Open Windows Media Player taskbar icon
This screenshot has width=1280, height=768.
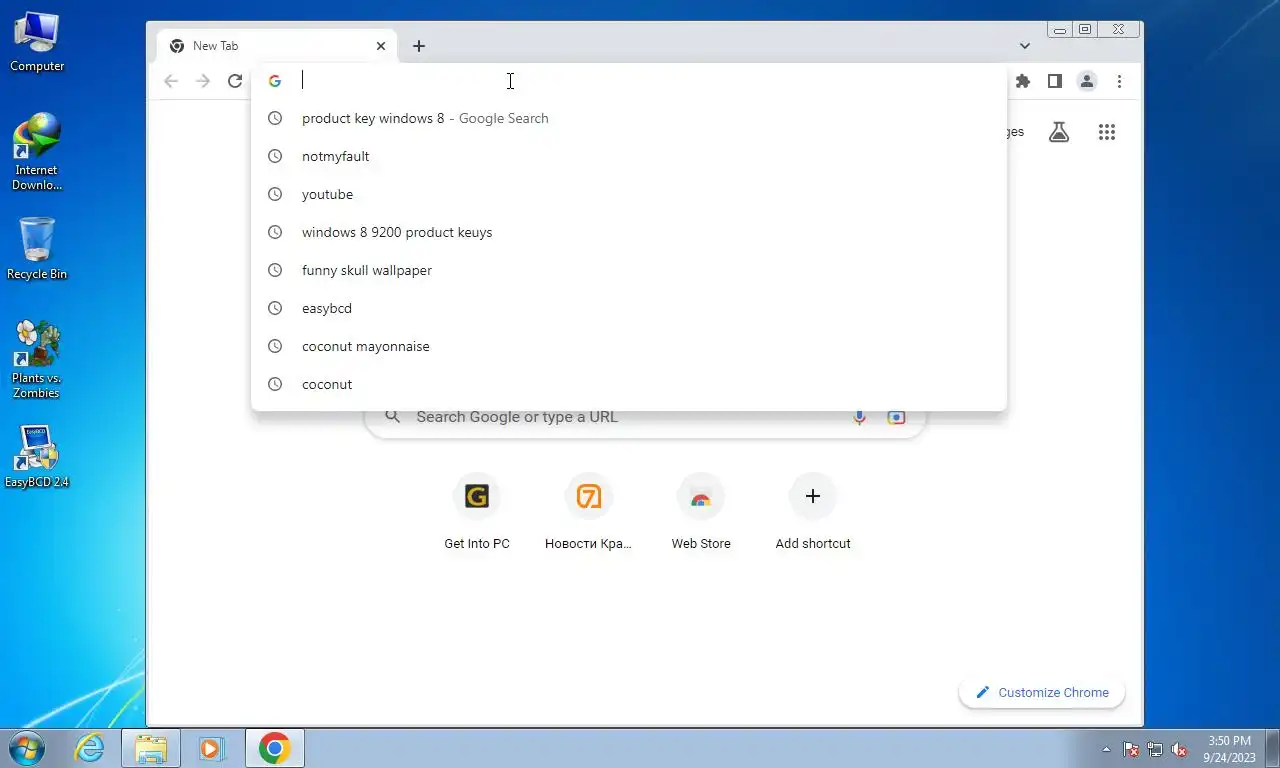211,748
